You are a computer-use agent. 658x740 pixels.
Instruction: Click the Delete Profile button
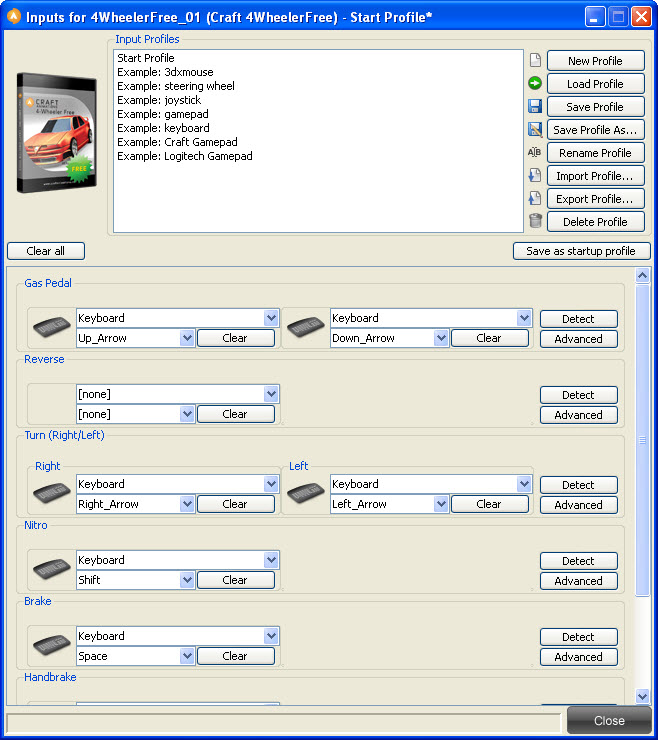(596, 222)
